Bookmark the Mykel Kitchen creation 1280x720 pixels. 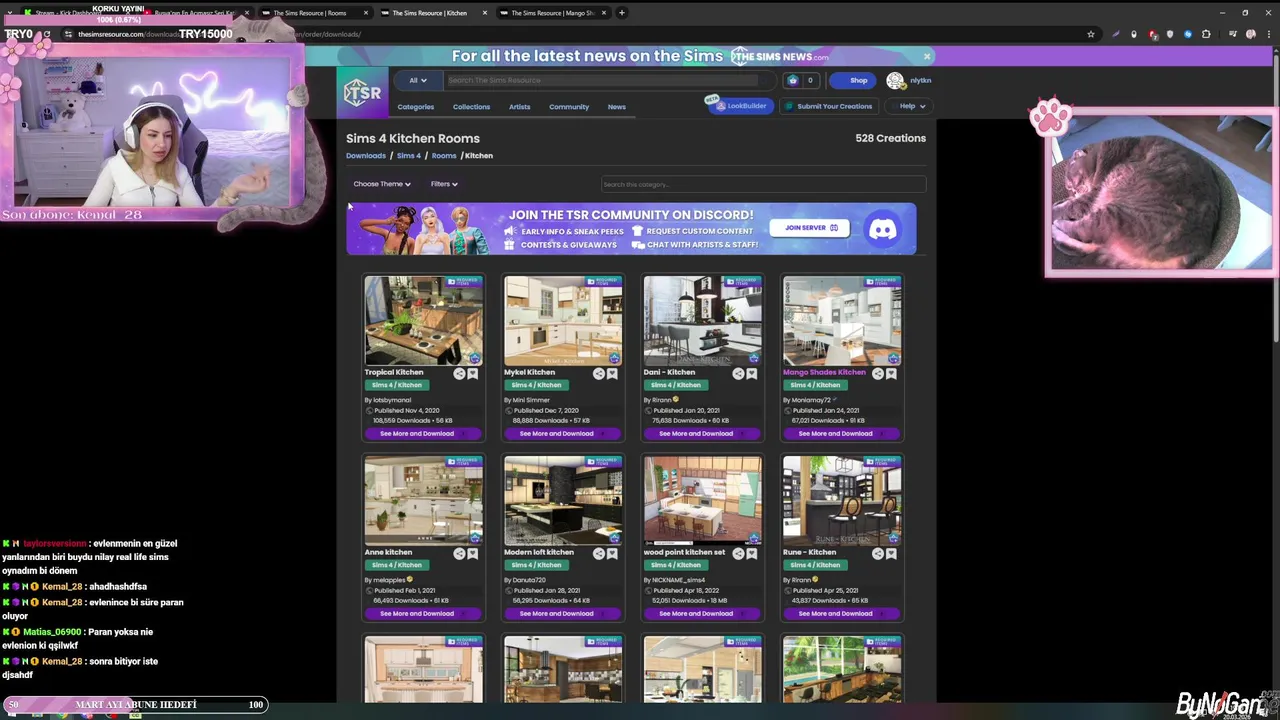coord(612,373)
